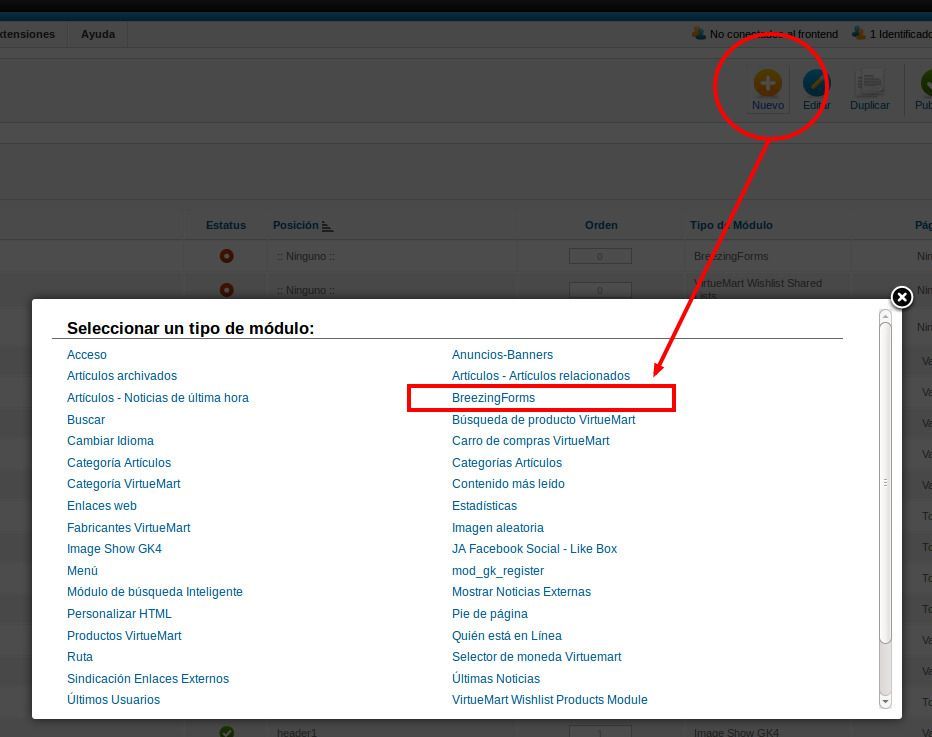The image size is (932, 737).
Task: Select Pie de página module type
Action: (490, 614)
